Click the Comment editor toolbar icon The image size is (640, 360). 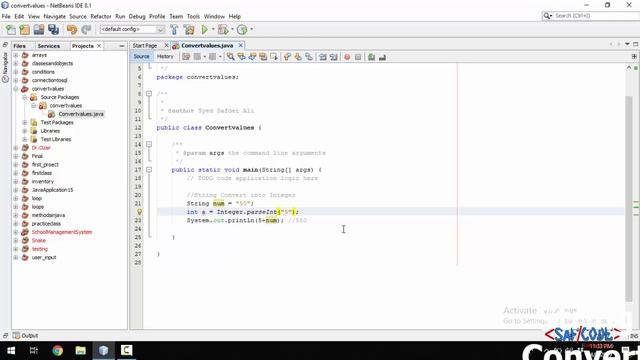pos(371,57)
